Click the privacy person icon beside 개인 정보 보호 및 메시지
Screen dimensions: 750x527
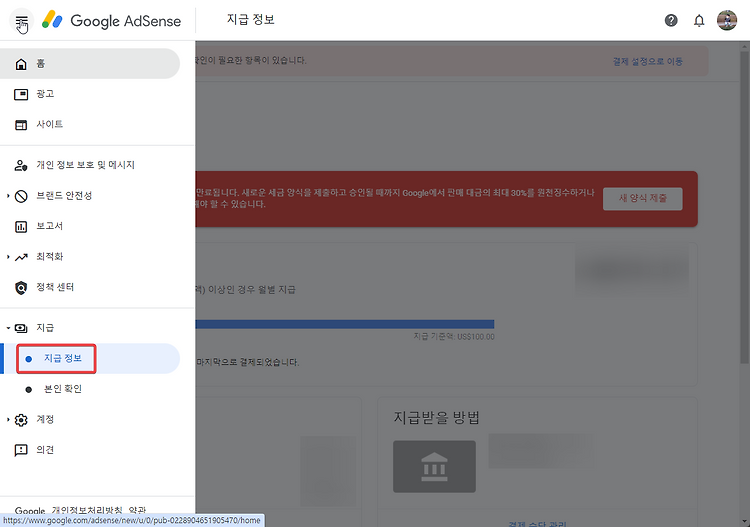pyautogui.click(x=21, y=165)
